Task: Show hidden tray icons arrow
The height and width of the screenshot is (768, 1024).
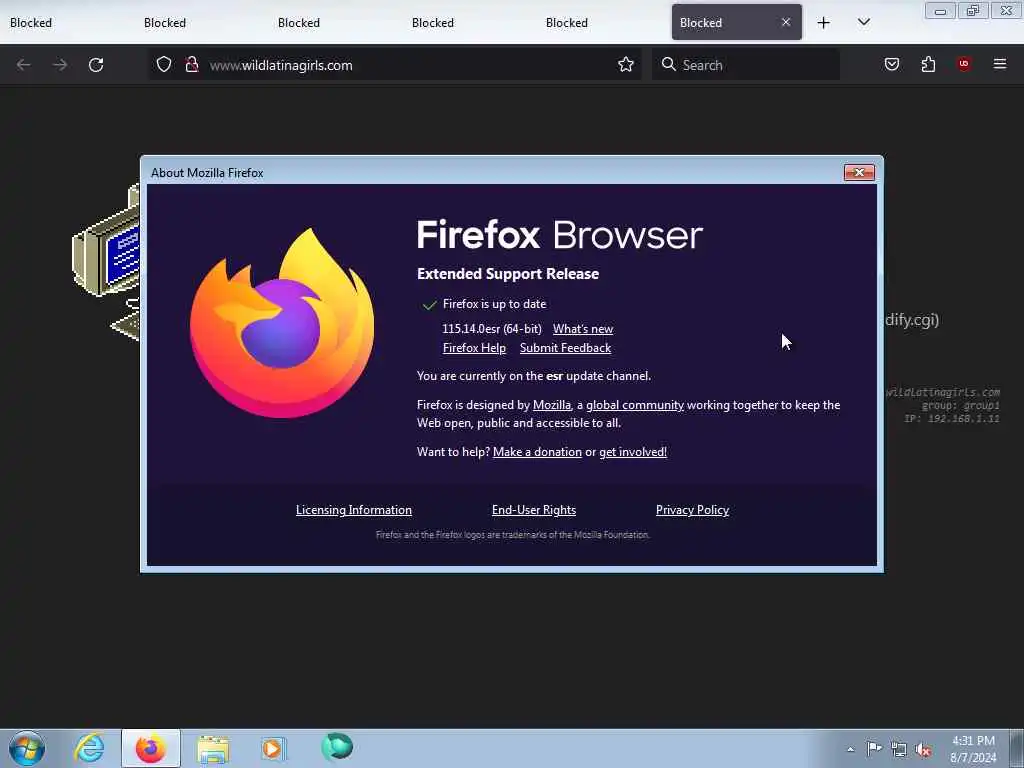Action: 850,750
